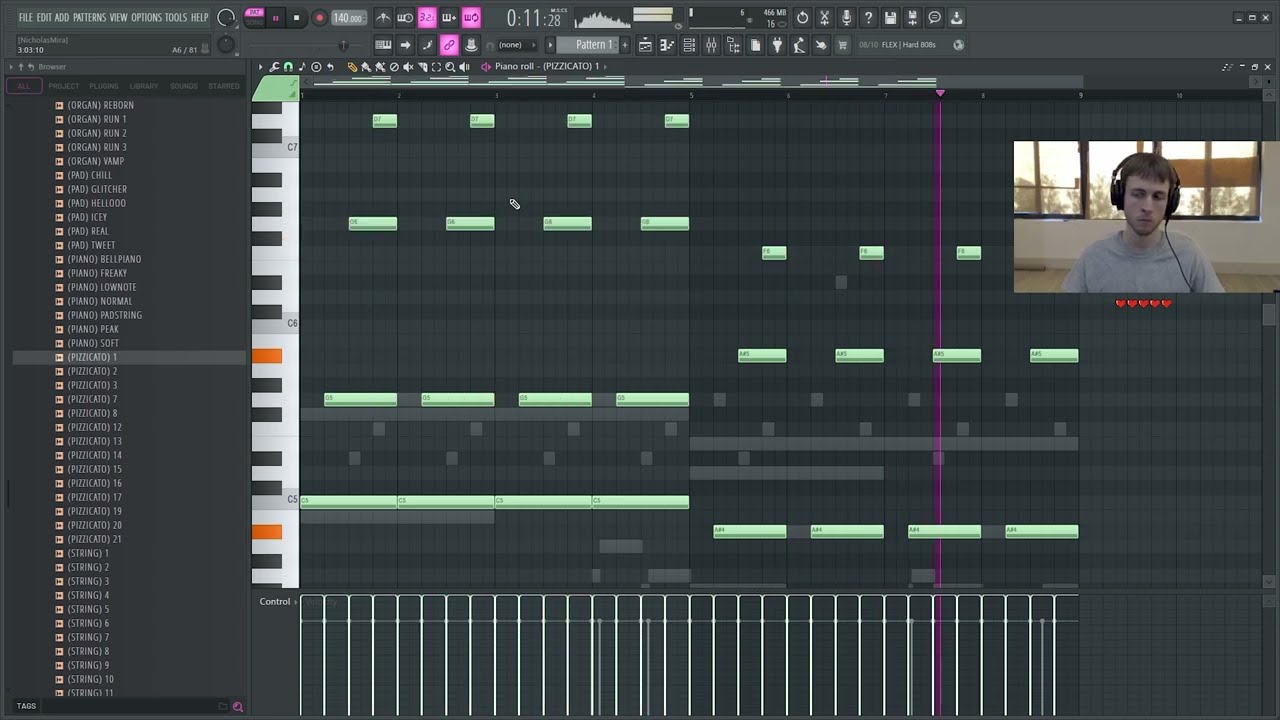
Task: Select the Zoom magnifier tool
Action: coord(450,66)
